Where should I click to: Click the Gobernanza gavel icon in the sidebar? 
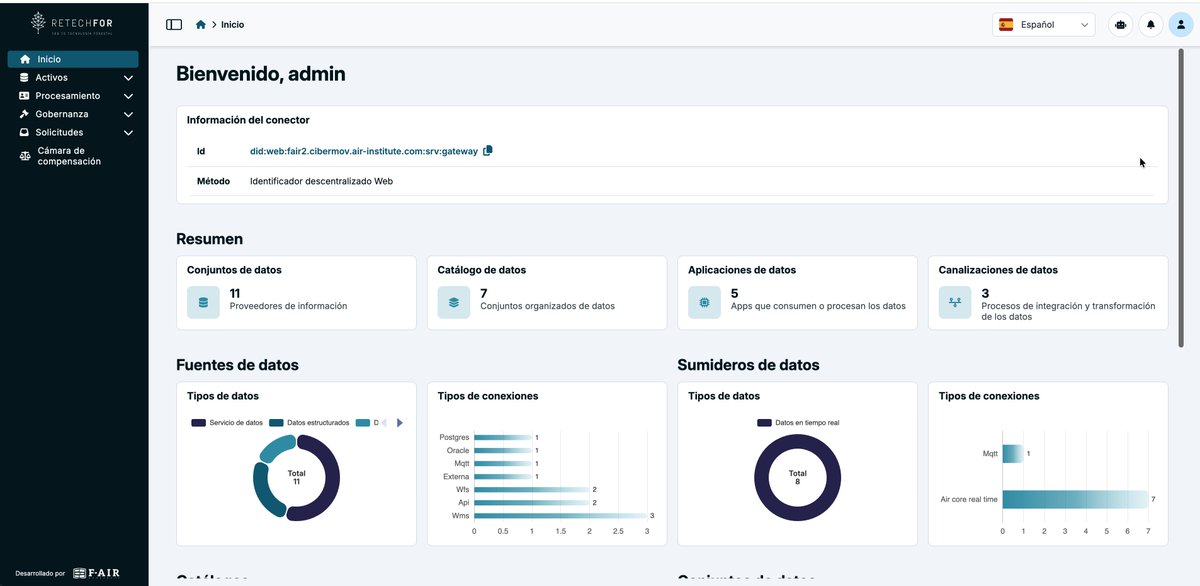tap(24, 114)
